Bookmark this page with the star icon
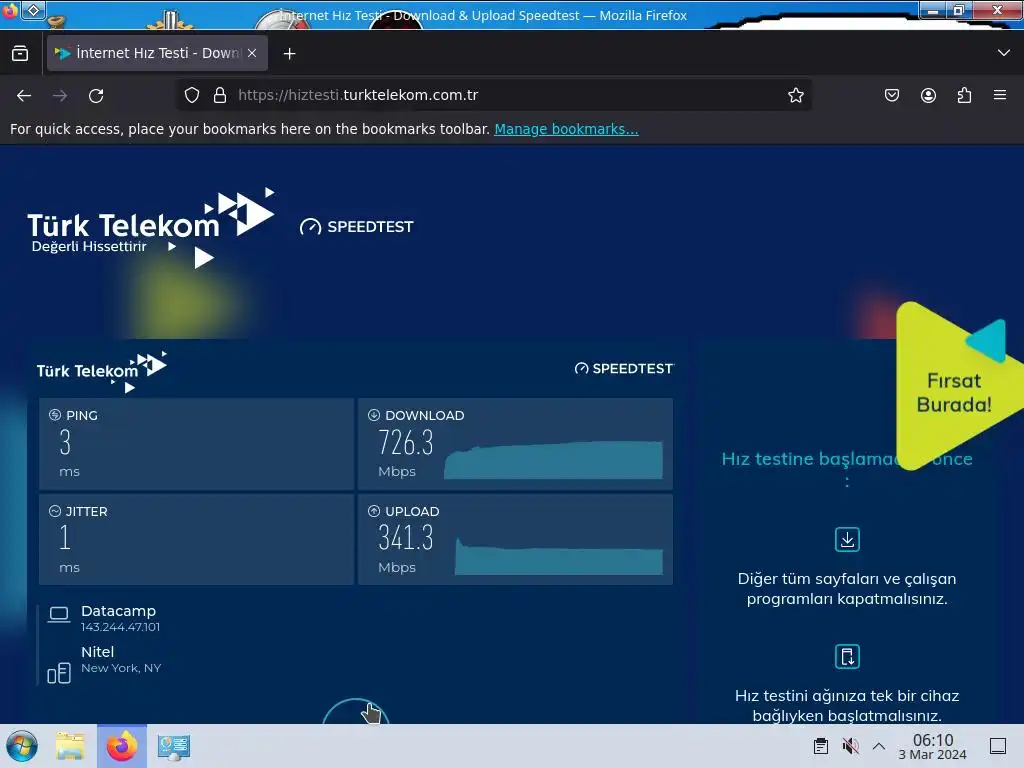The width and height of the screenshot is (1024, 768). [x=795, y=95]
